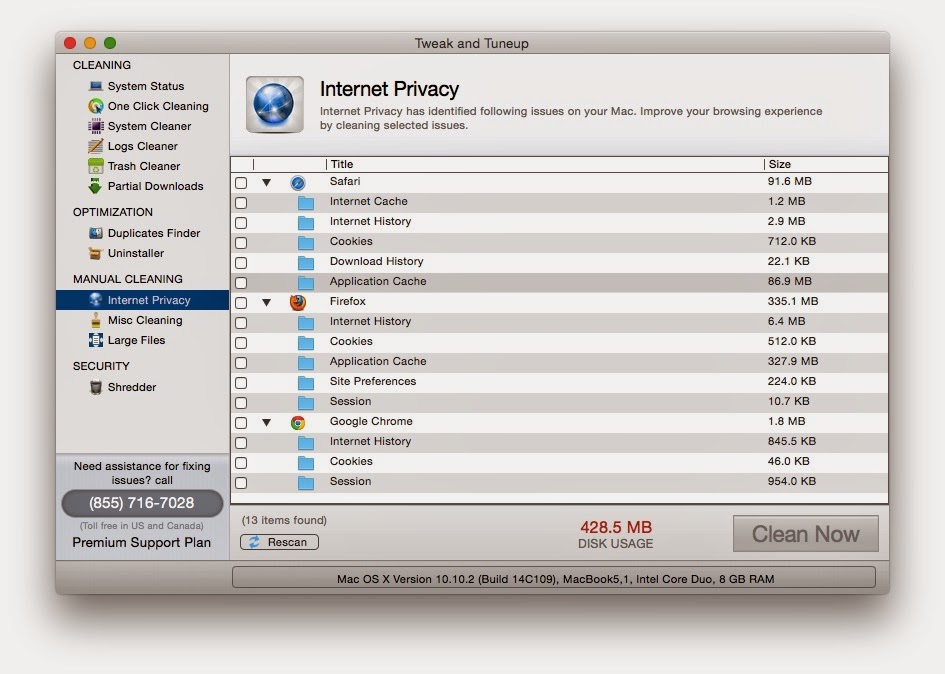Tick the Internet Cache checkbox
The image size is (945, 674).
(x=241, y=203)
